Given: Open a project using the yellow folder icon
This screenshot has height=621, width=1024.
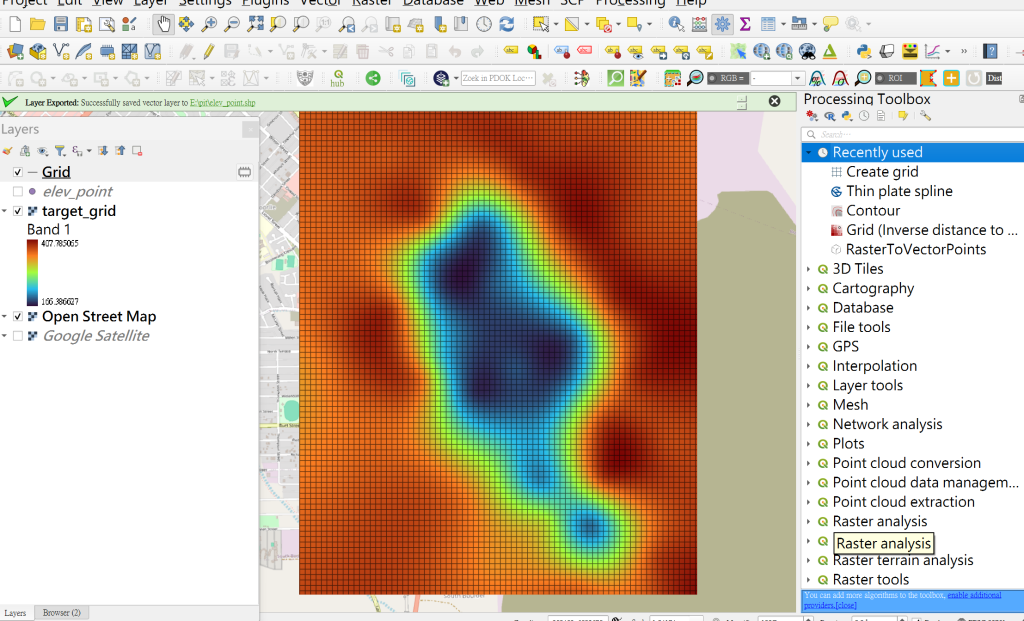Looking at the screenshot, I should (x=37, y=25).
